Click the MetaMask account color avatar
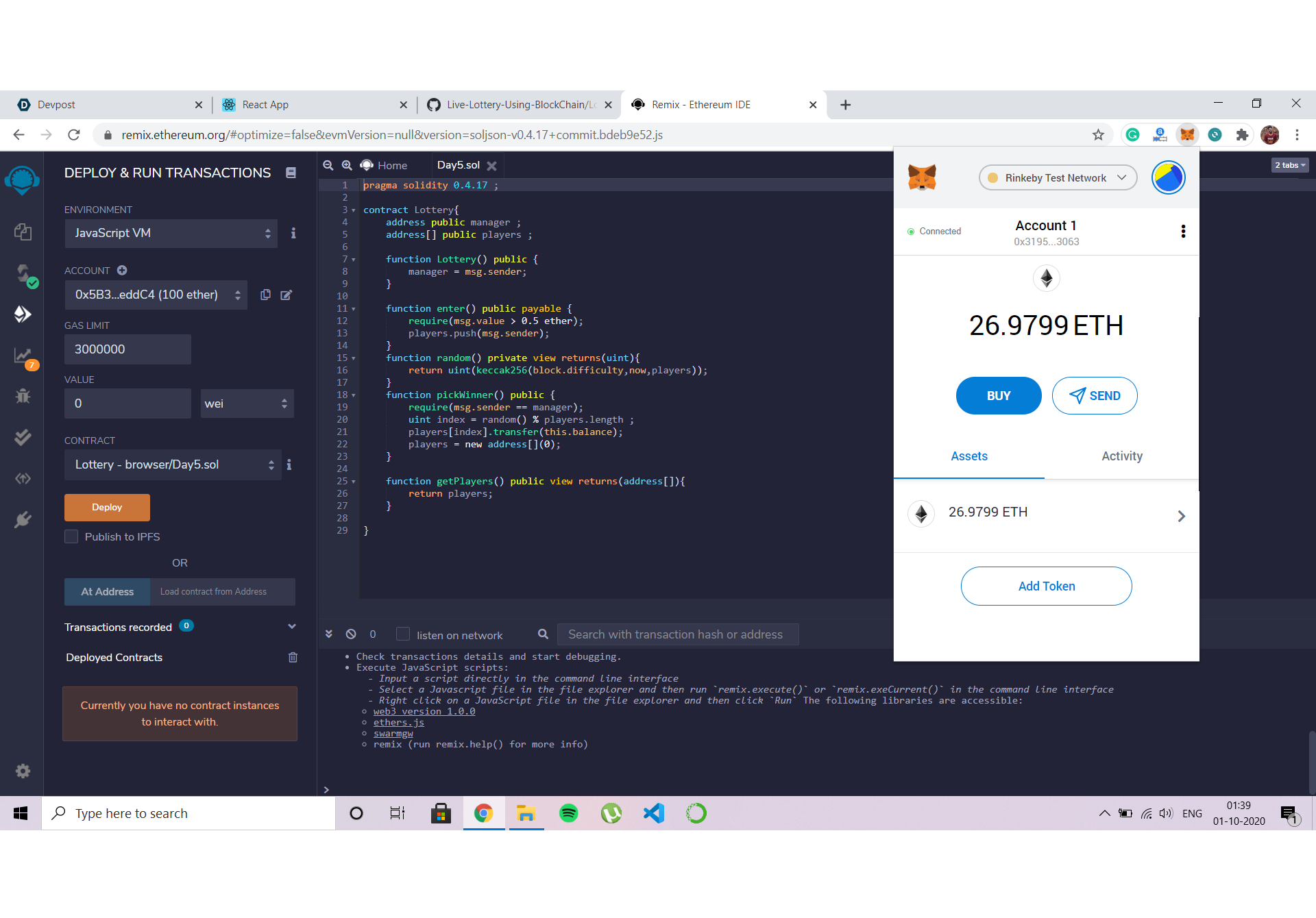This screenshot has height=918, width=1316. (1168, 178)
